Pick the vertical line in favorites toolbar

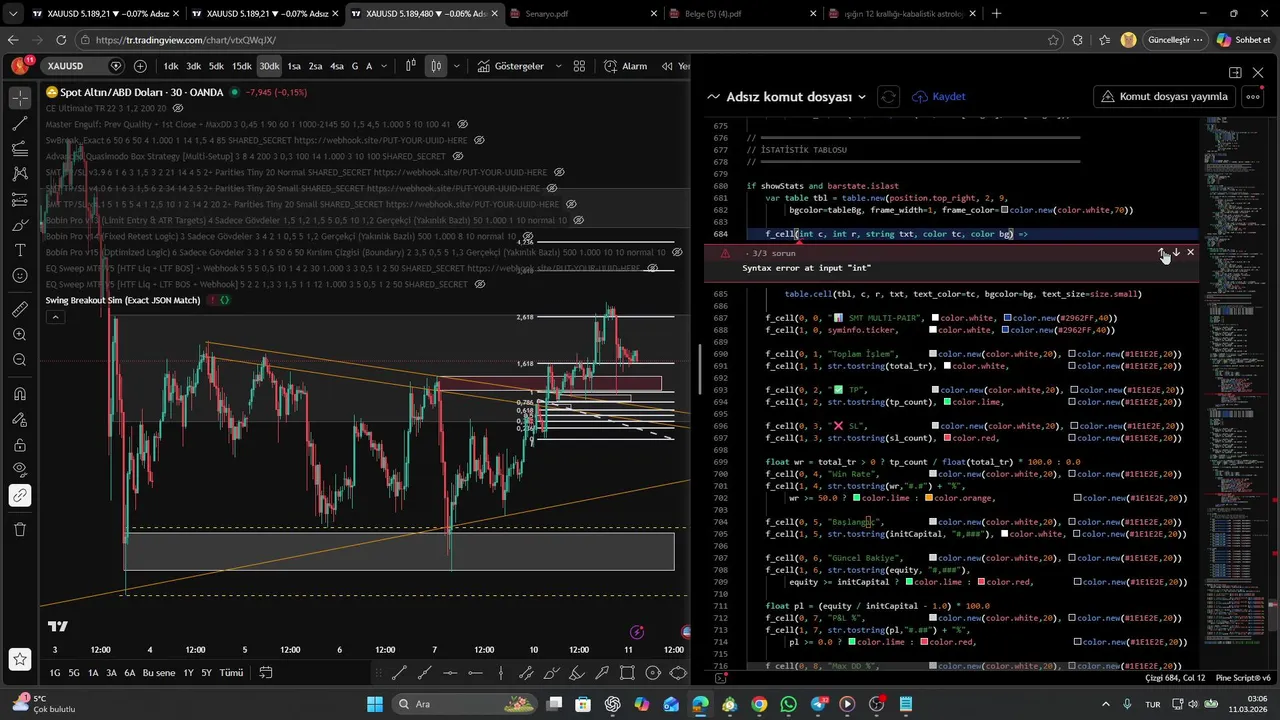501,673
